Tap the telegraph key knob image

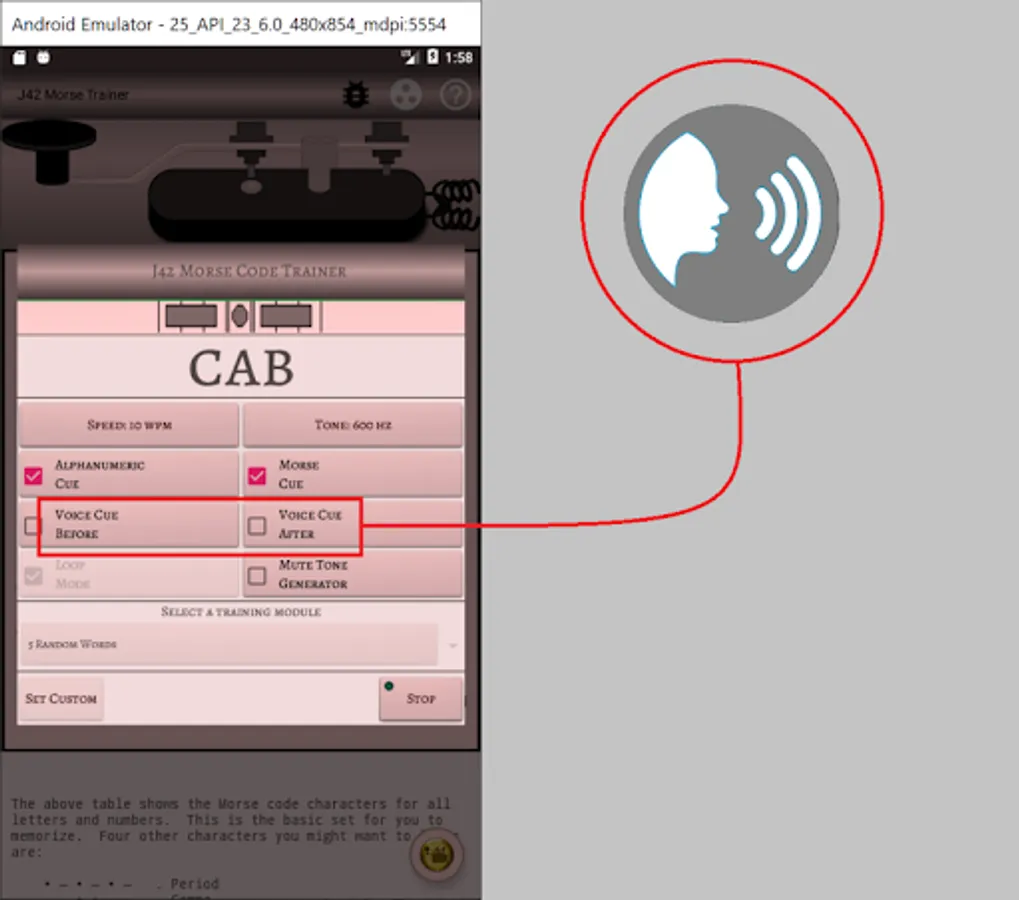pos(49,151)
